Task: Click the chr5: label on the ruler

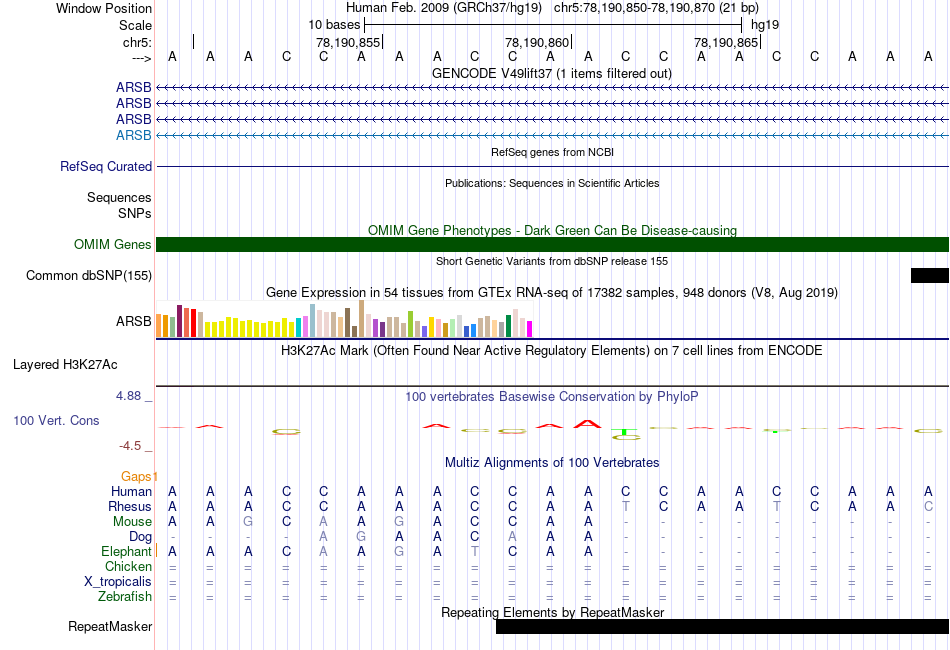Action: coord(137,42)
